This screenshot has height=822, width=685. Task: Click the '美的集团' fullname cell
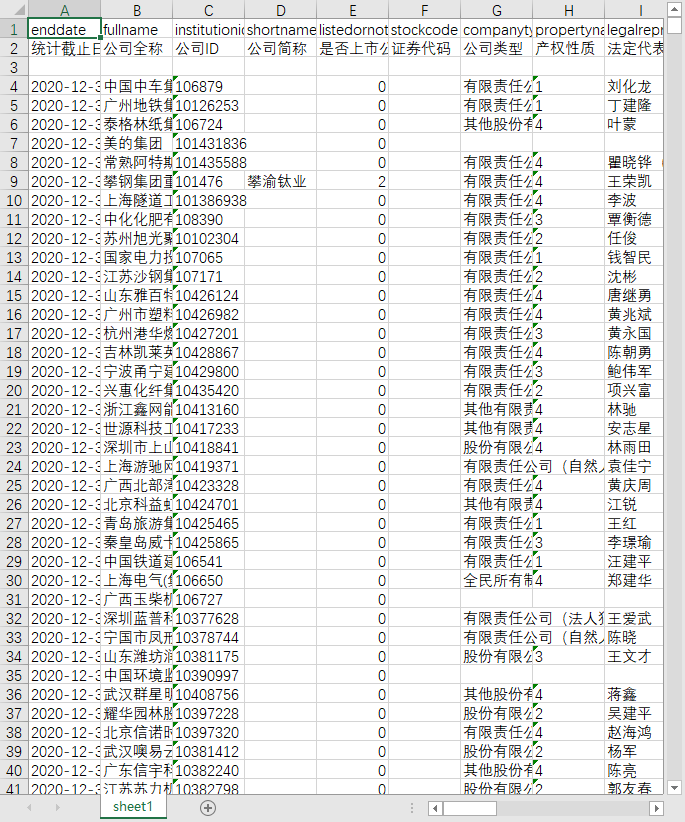137,143
